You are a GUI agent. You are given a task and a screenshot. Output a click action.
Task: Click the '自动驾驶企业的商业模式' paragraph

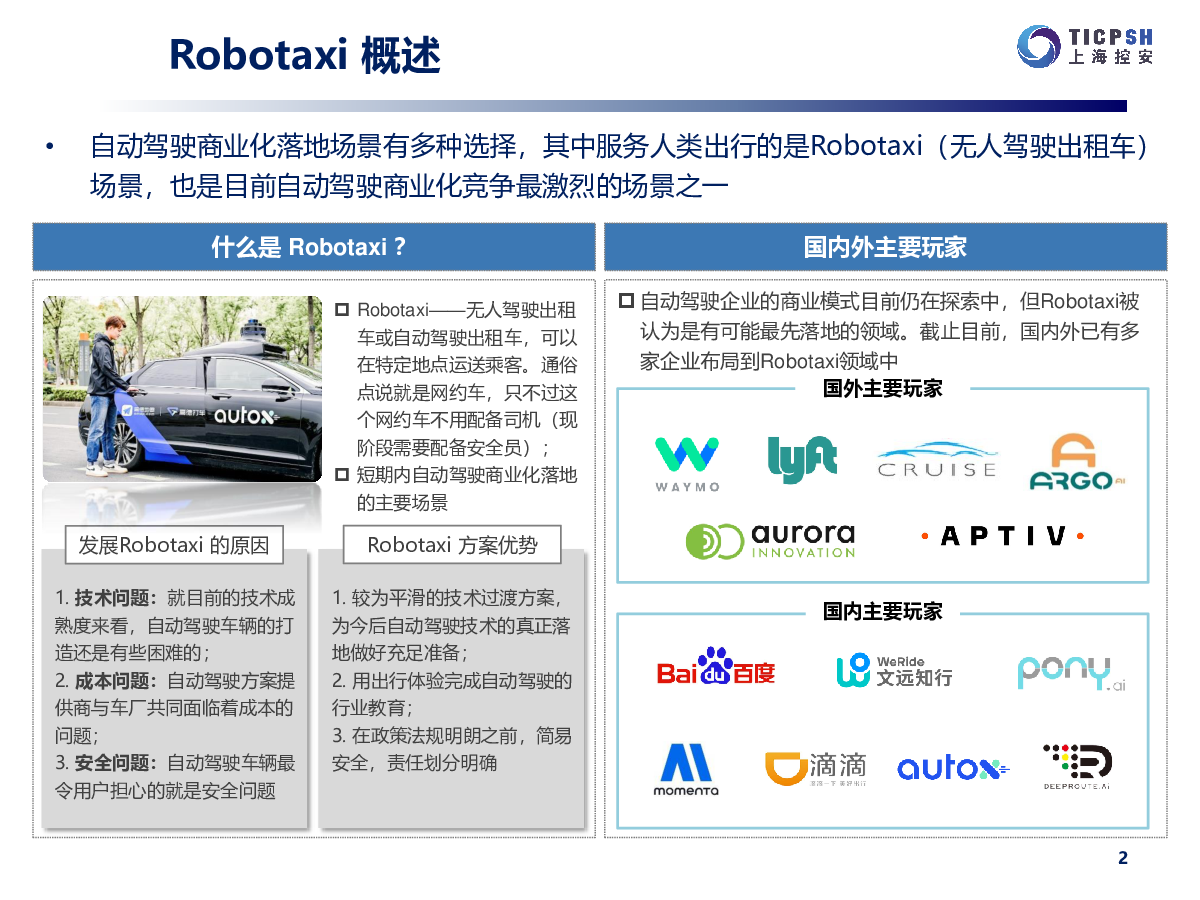point(880,331)
